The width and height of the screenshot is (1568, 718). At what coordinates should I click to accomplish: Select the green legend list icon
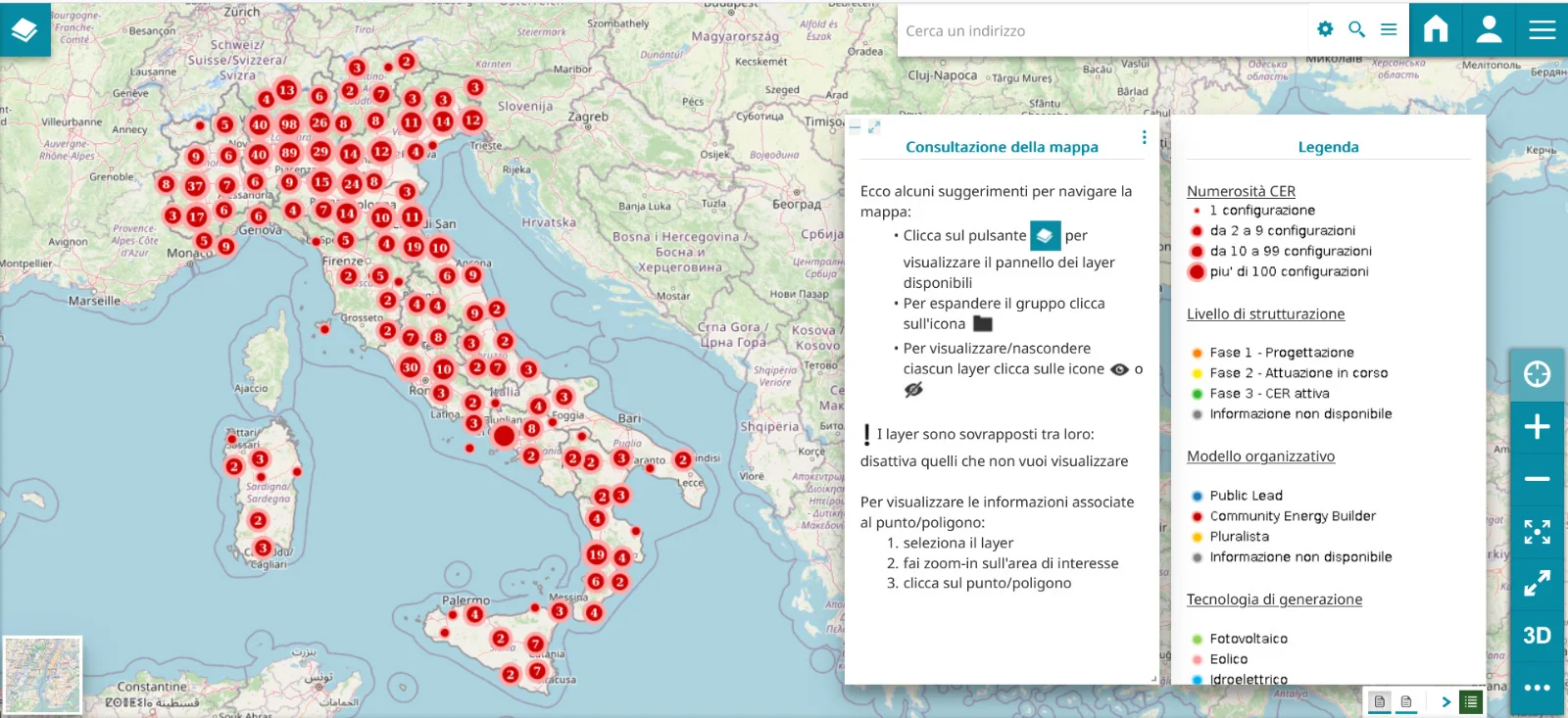tap(1470, 701)
